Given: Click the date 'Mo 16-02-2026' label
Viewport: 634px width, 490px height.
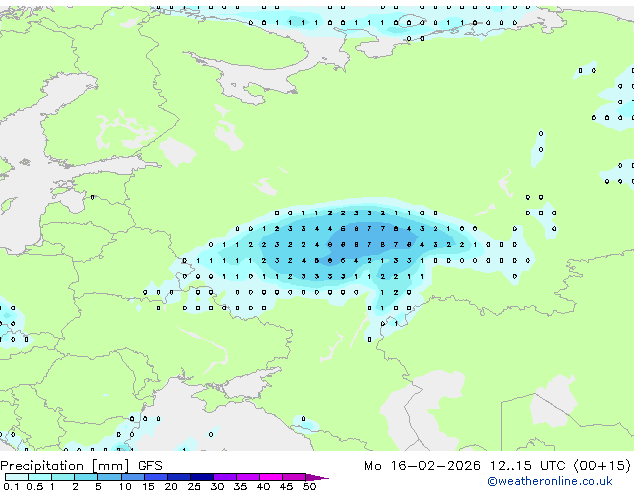Looking at the screenshot, I should click(x=422, y=466).
